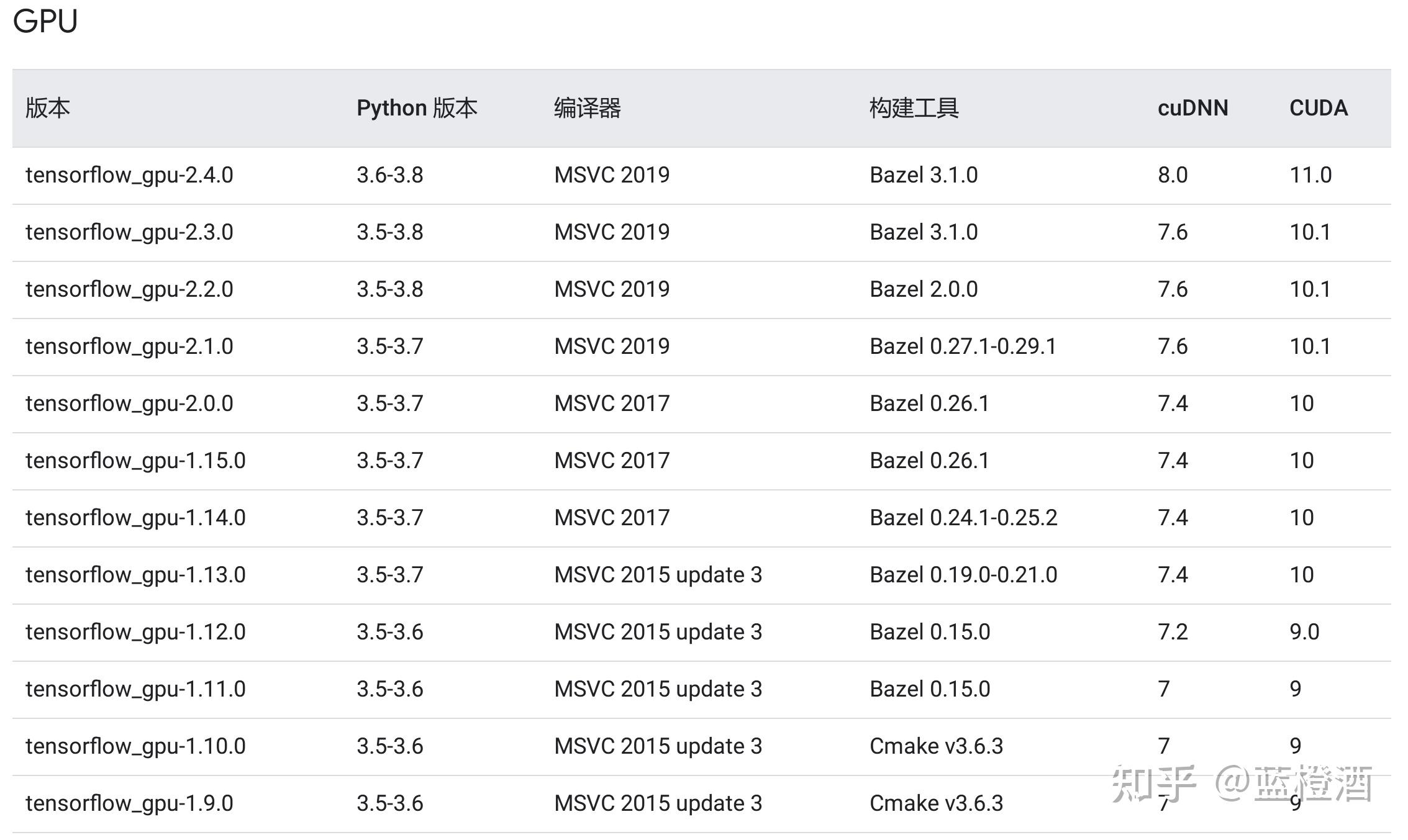Viewport: 1408px width, 840px height.
Task: Click Bazel 0.26.1 in the 1.15.0 row
Action: [929, 461]
